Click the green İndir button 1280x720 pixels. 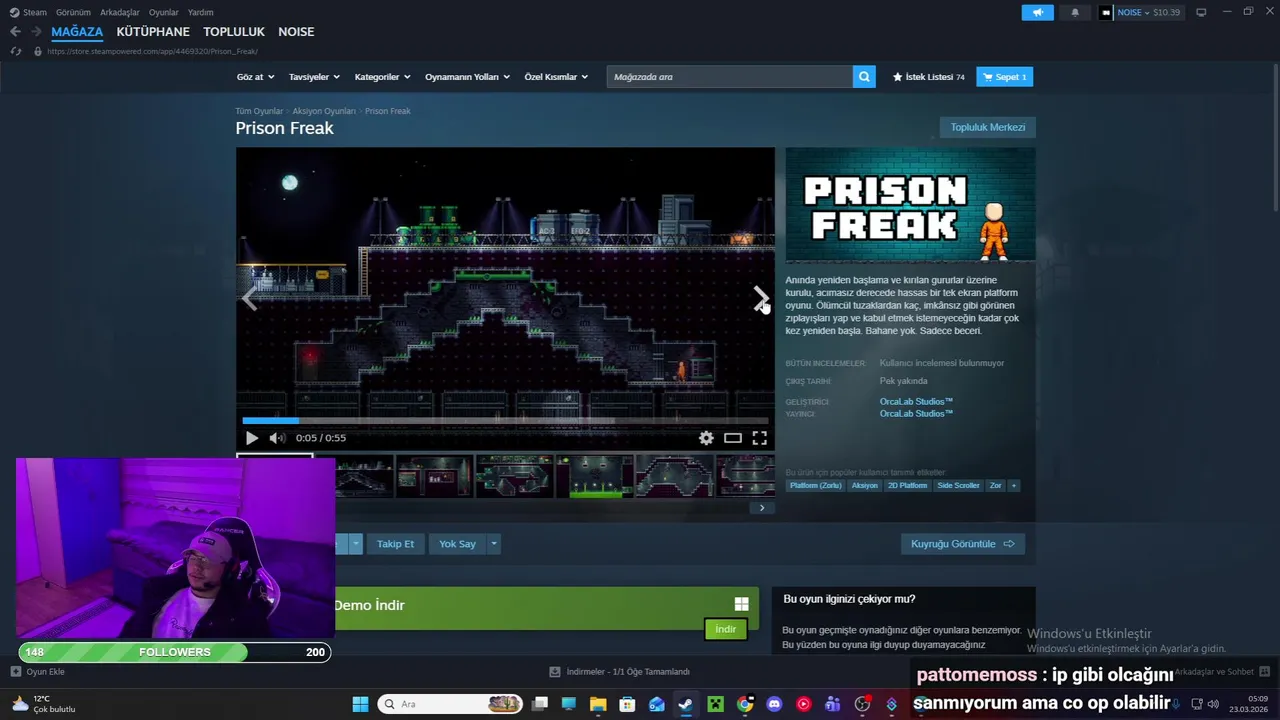click(726, 629)
